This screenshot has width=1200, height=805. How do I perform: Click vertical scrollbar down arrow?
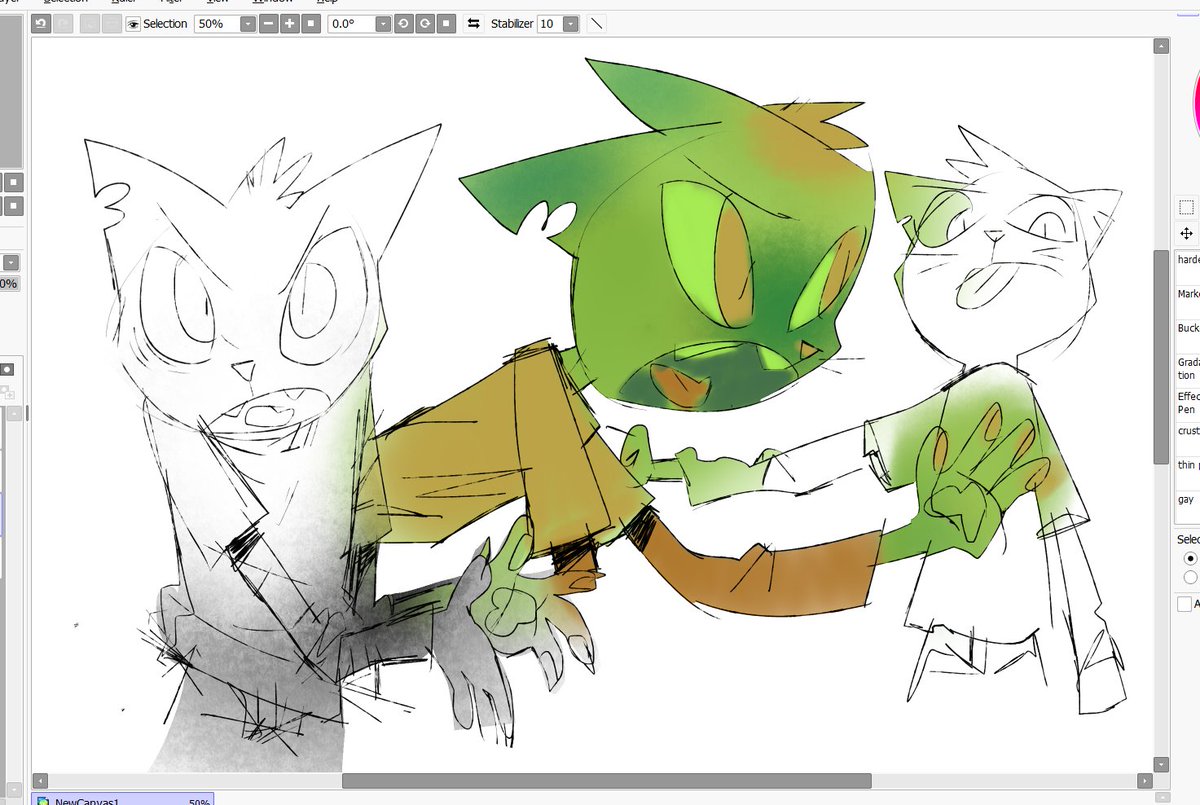(x=1161, y=763)
